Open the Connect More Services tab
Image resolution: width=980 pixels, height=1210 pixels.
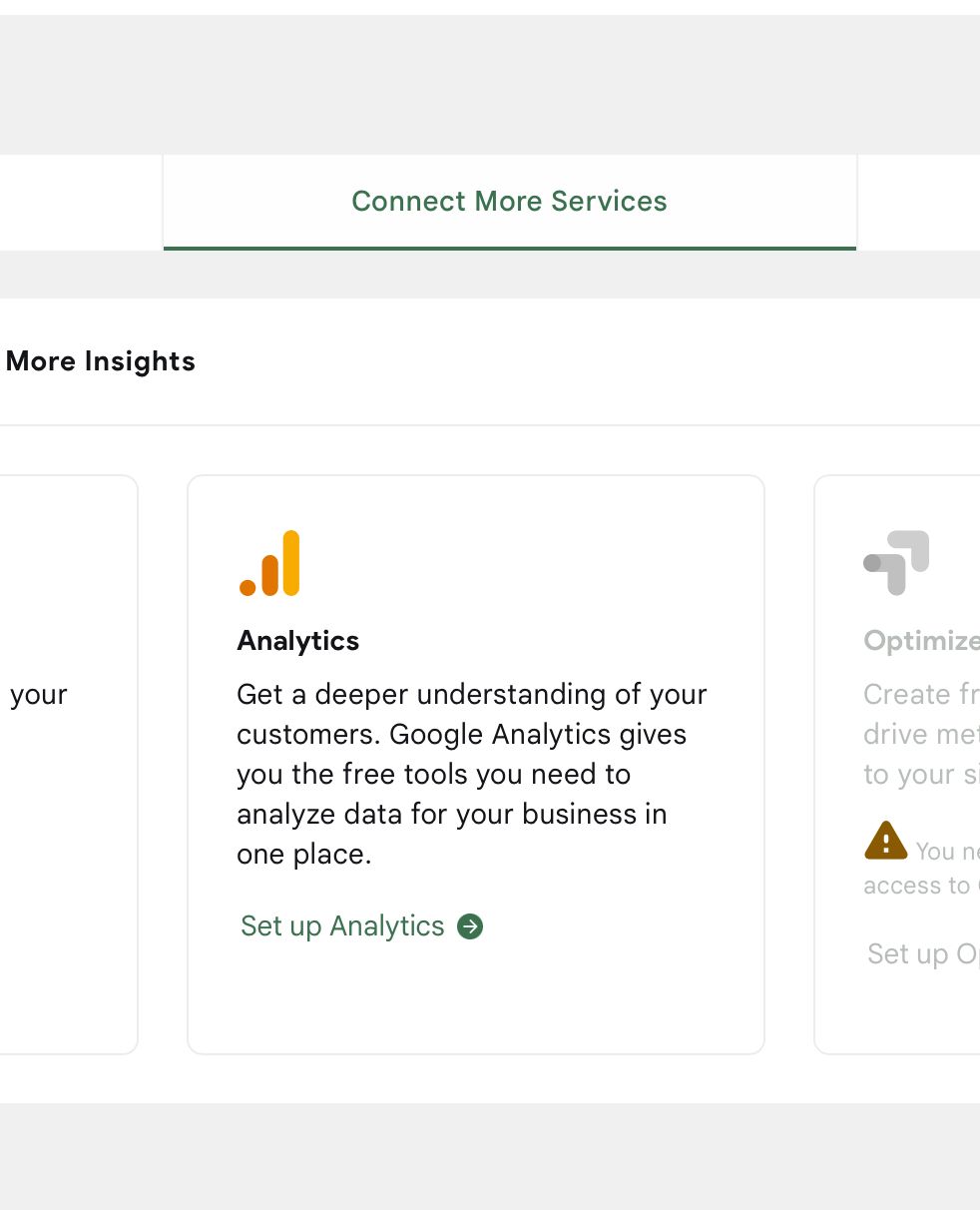509,202
